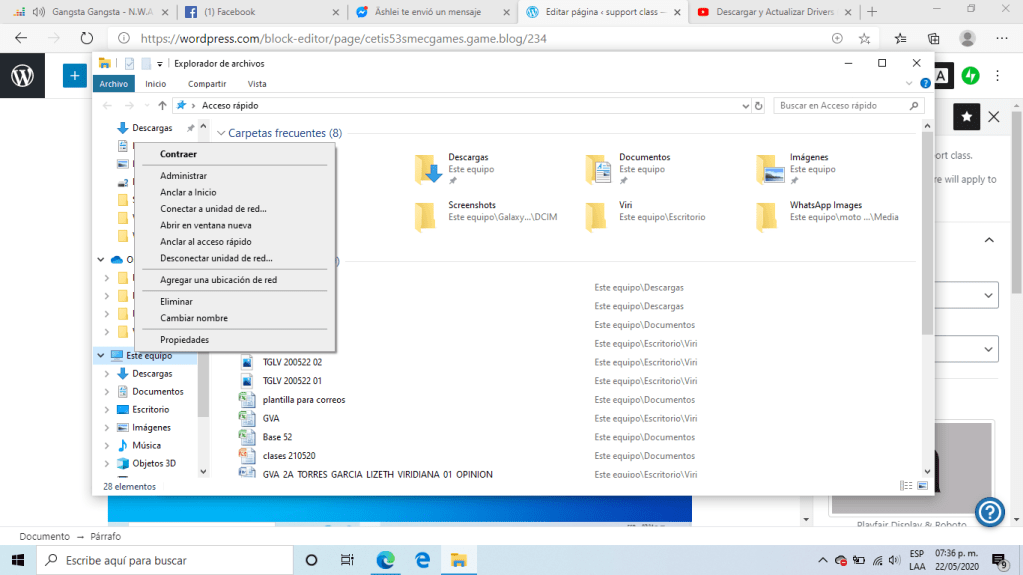Image resolution: width=1023 pixels, height=575 pixels.
Task: Open the Documentos frequent folder icon
Action: [x=598, y=169]
